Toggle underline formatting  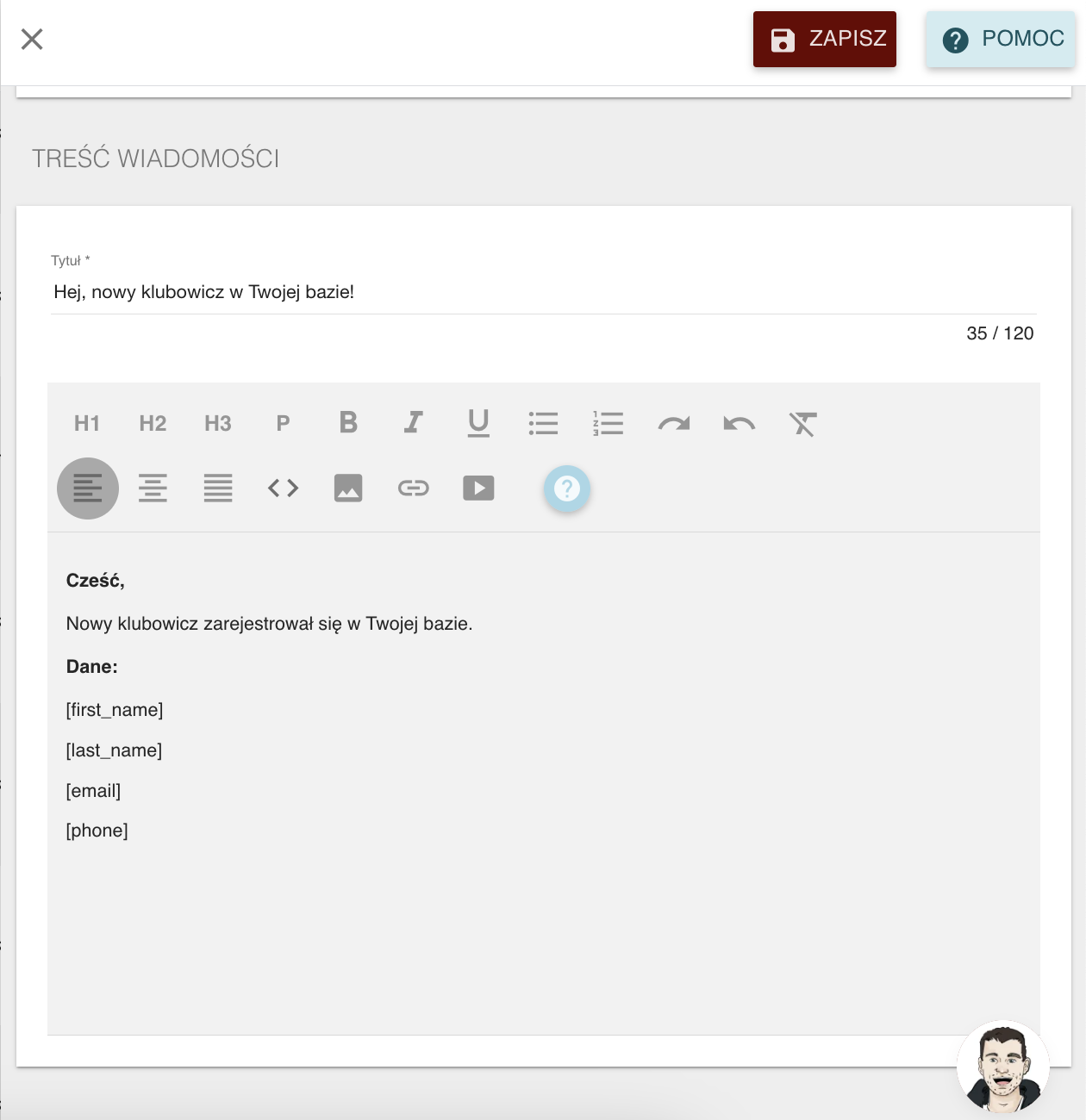(478, 423)
